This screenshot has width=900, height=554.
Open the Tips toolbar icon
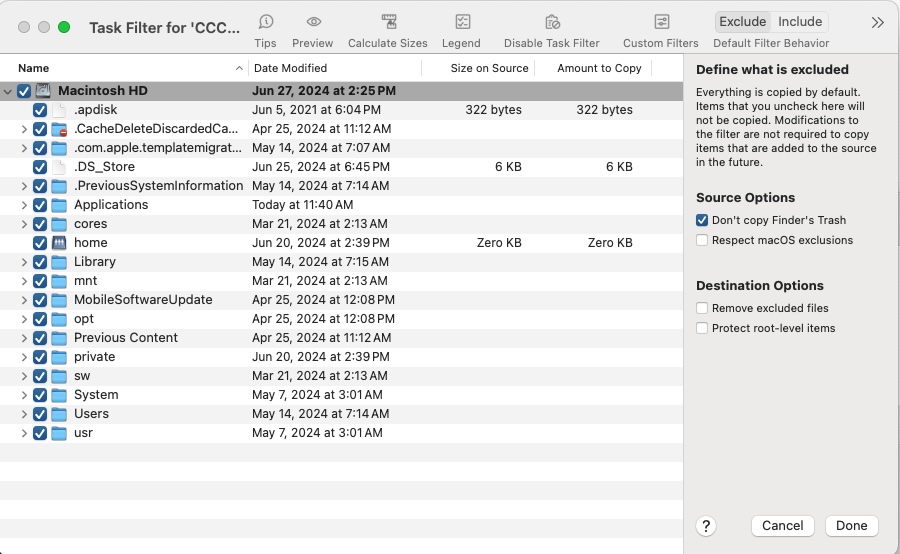(266, 22)
